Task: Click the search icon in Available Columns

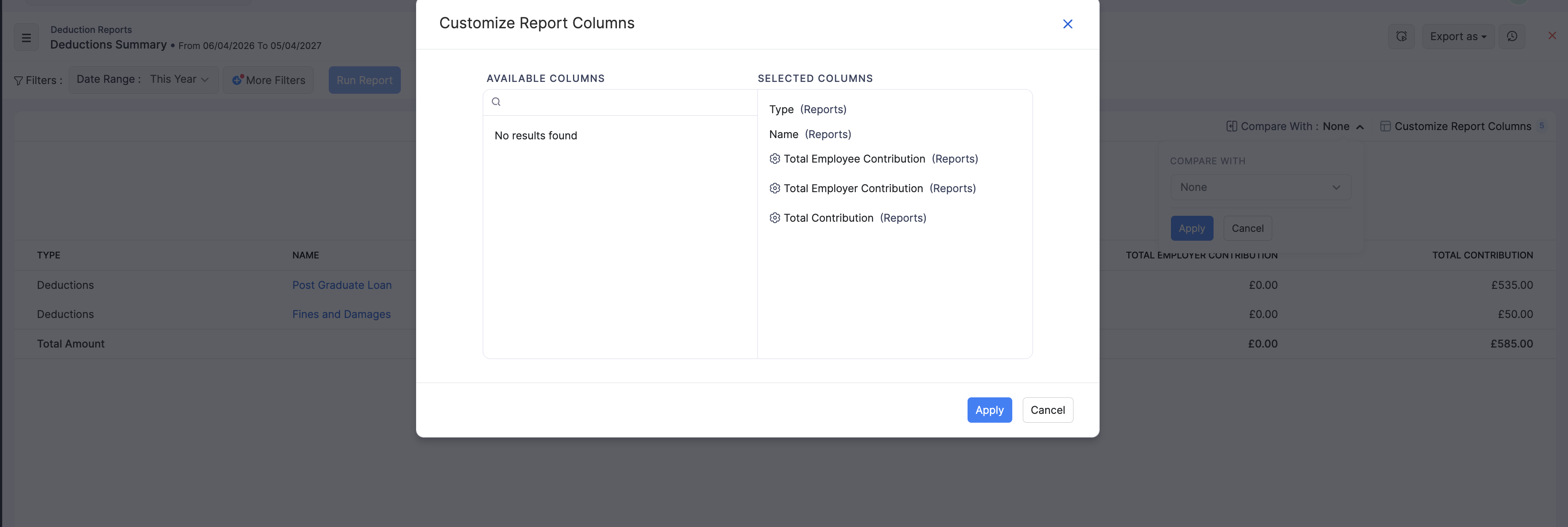Action: click(496, 102)
